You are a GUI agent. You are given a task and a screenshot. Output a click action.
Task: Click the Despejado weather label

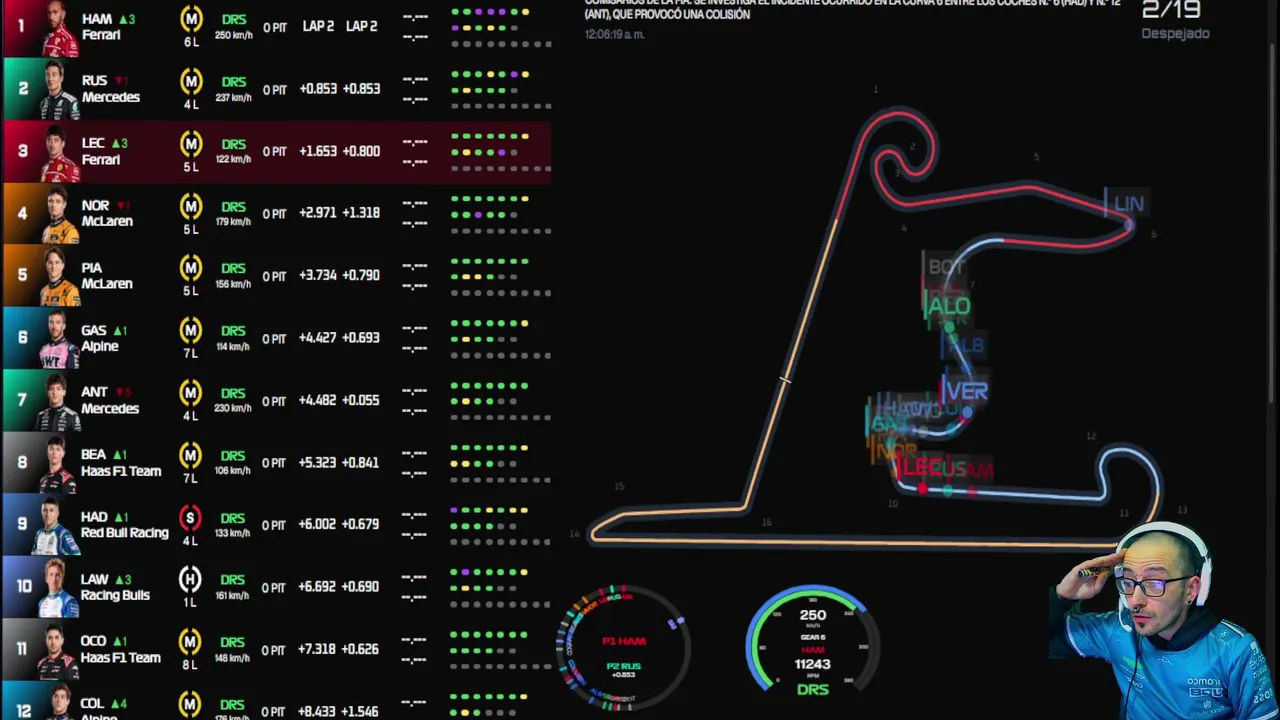[x=1176, y=33]
